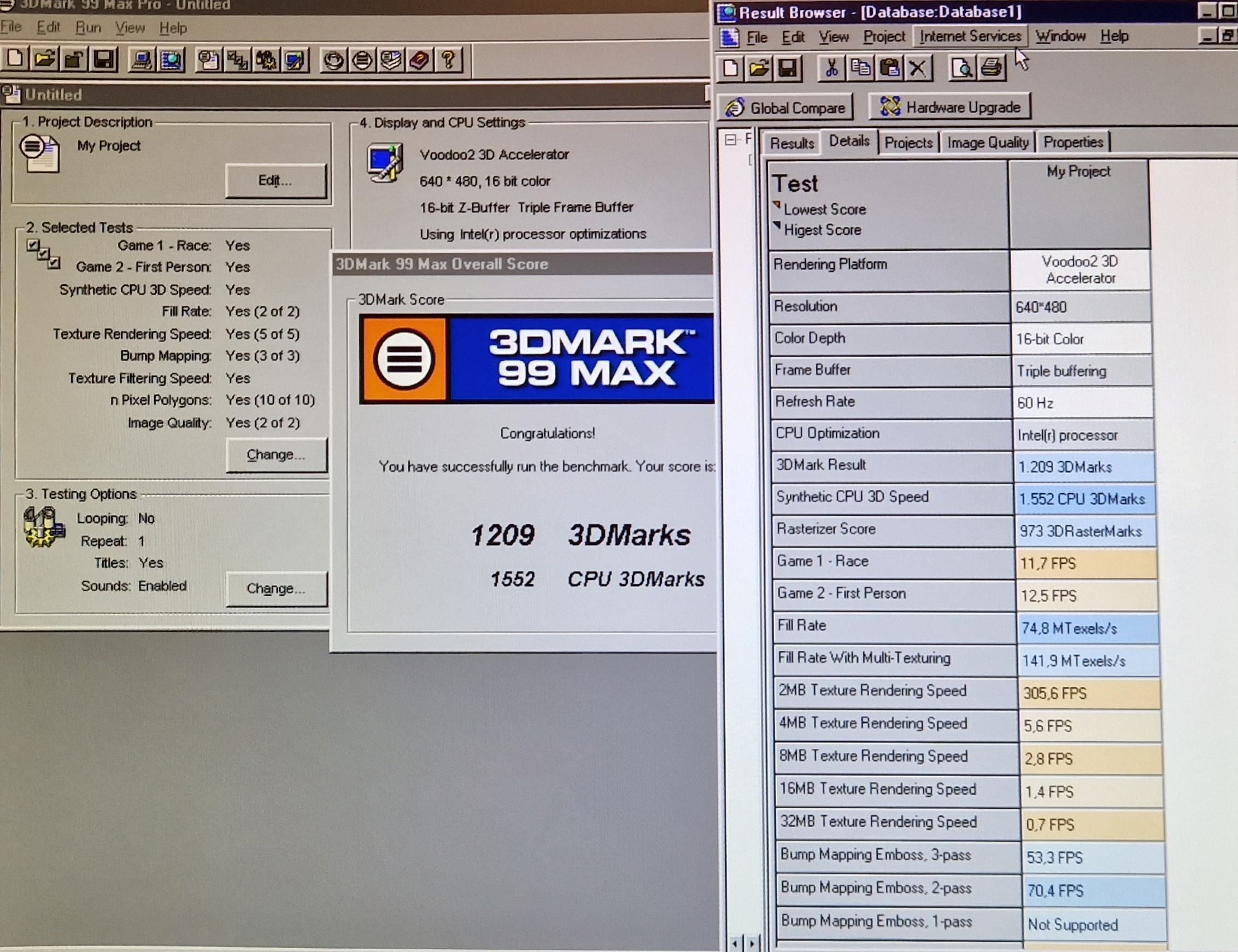Click Edit button in Project Description
The image size is (1238, 952).
point(275,180)
